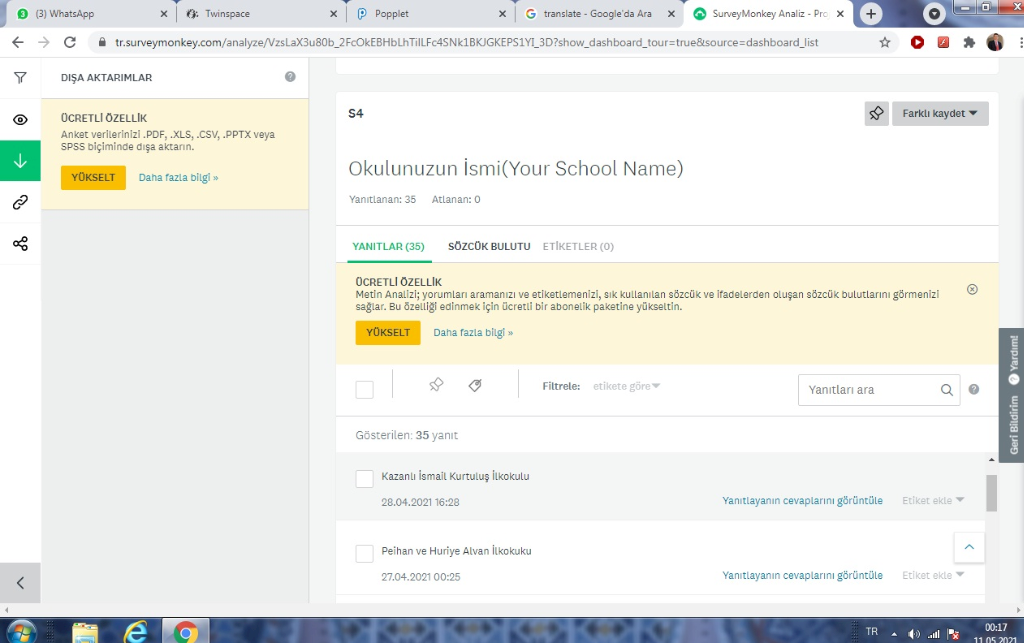Open Daha fazla bilgi link in sidebar
This screenshot has height=644, width=1024.
[178, 178]
